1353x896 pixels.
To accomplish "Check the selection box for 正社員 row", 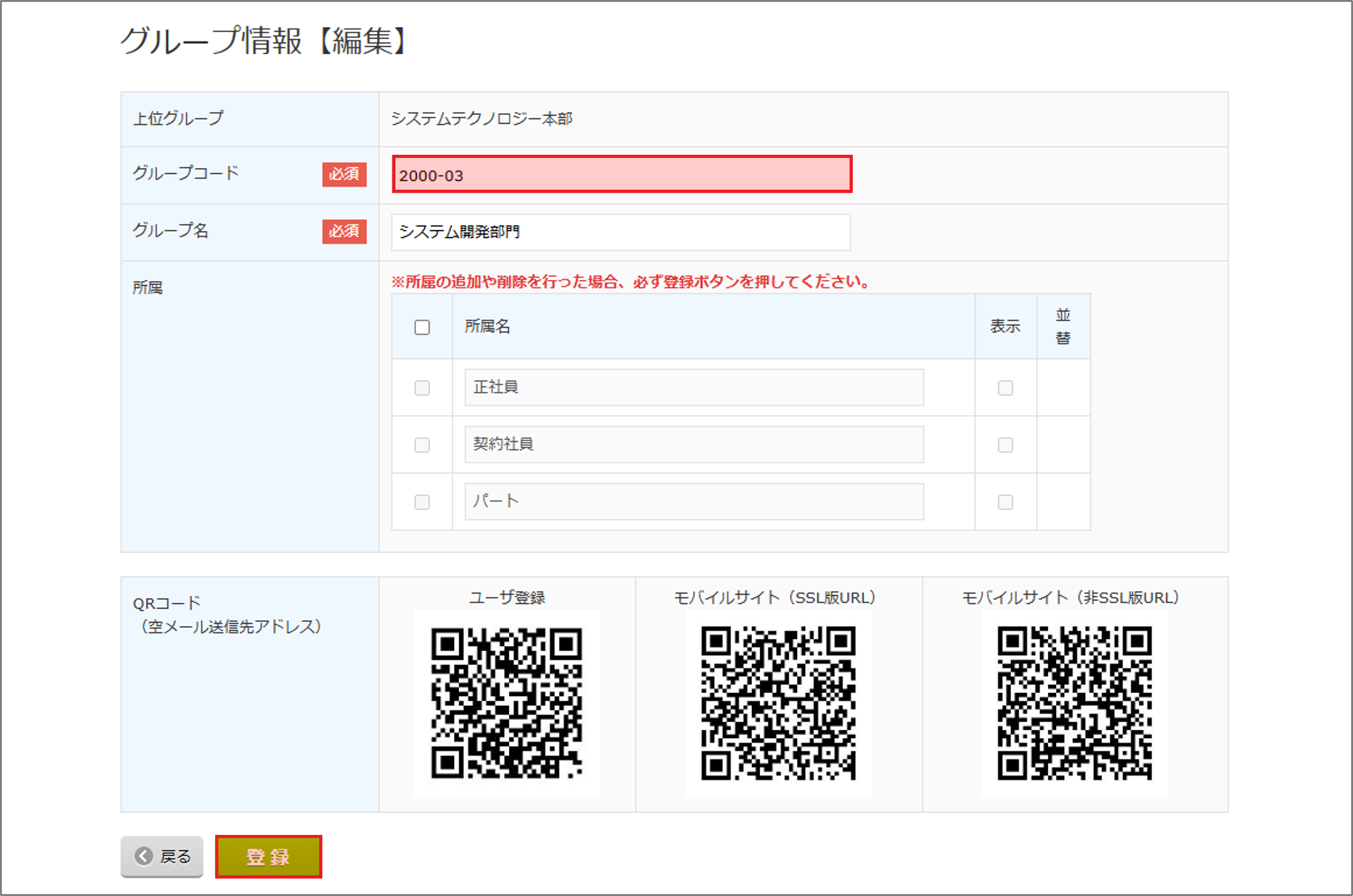I will (x=422, y=387).
